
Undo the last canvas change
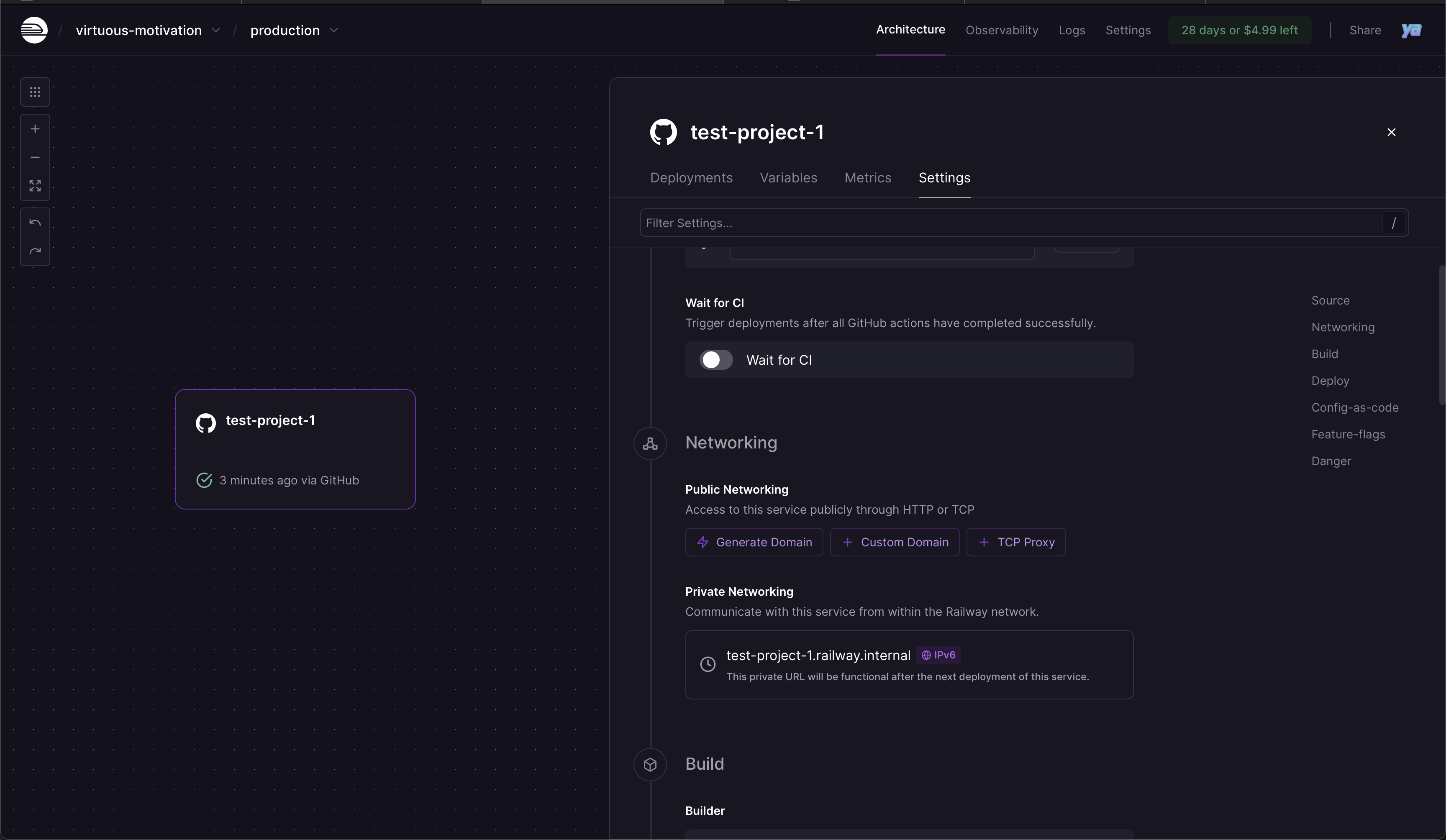tap(35, 223)
